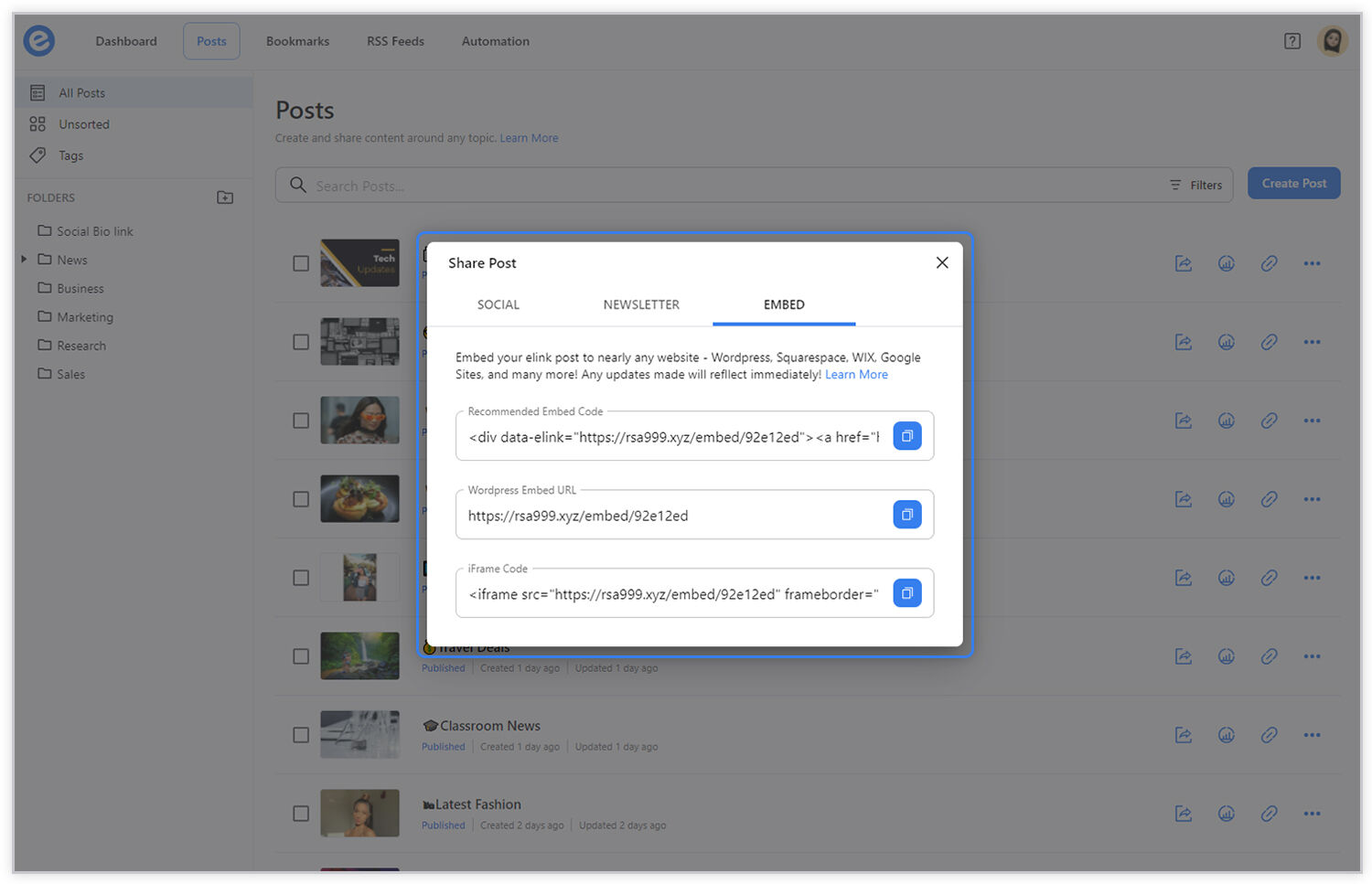Open the Business folder
Viewport: 1372px width, 884px height.
click(x=70, y=288)
